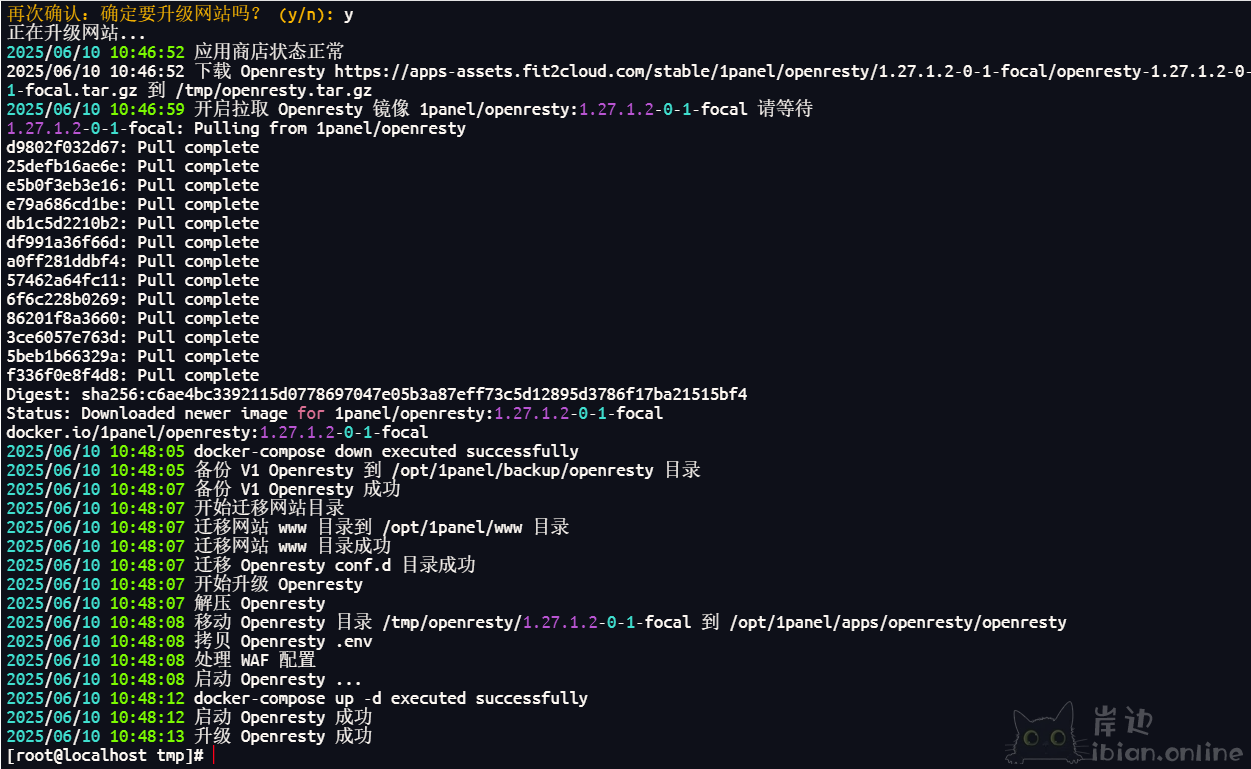This screenshot has height=769, width=1251.
Task: Place cursor at the root@localhost tmp prompt
Action: [105, 756]
